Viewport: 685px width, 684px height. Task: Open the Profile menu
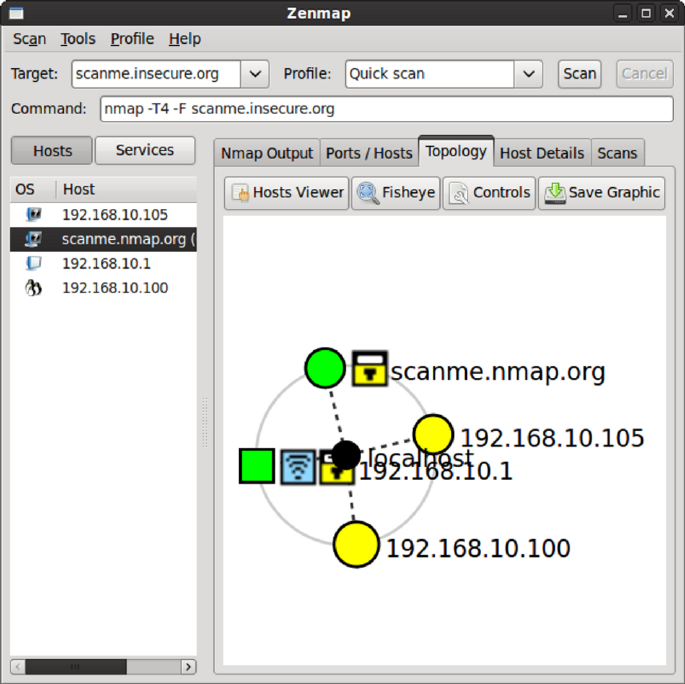point(132,39)
